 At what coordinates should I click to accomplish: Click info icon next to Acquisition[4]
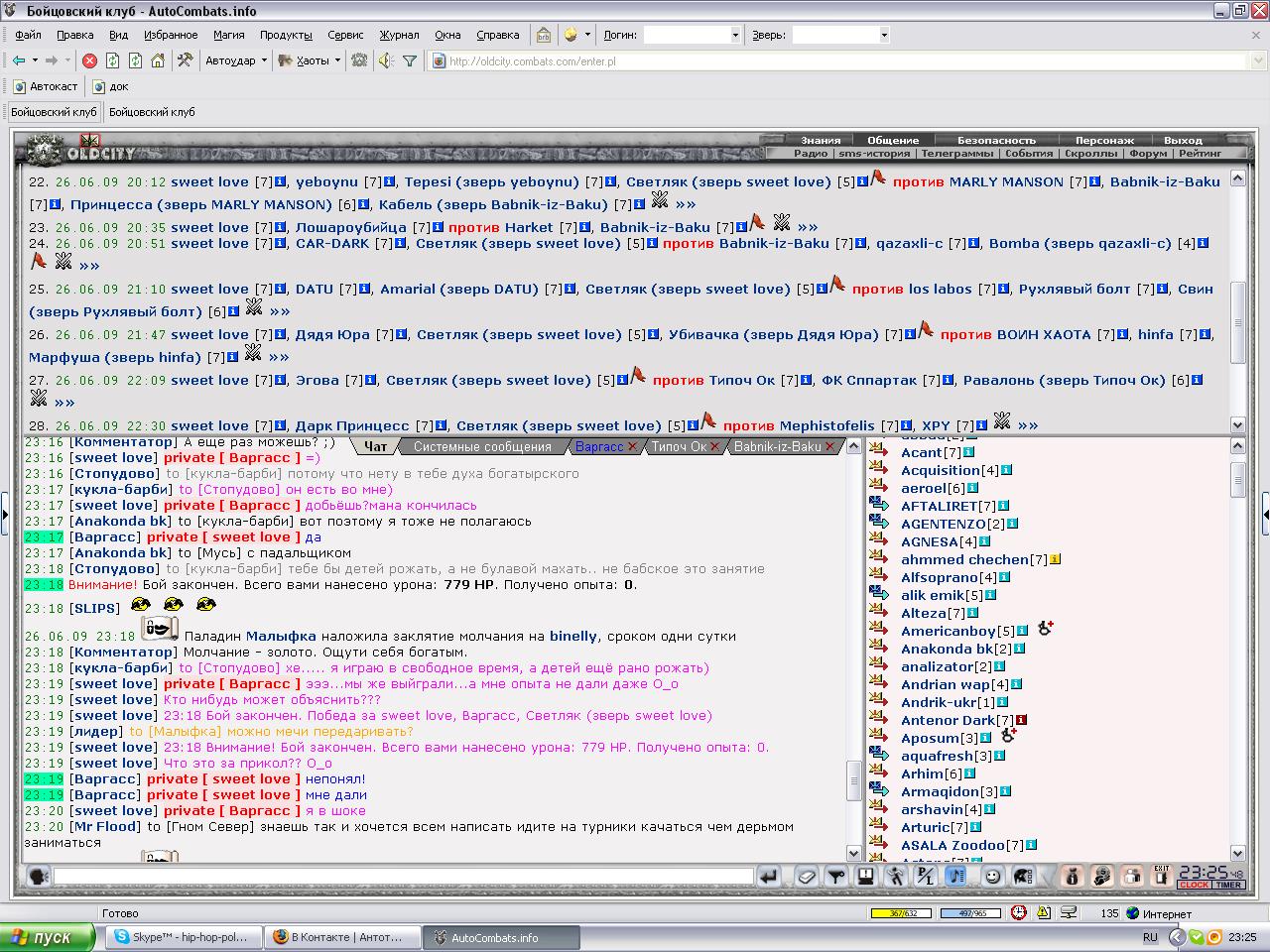tap(1007, 470)
